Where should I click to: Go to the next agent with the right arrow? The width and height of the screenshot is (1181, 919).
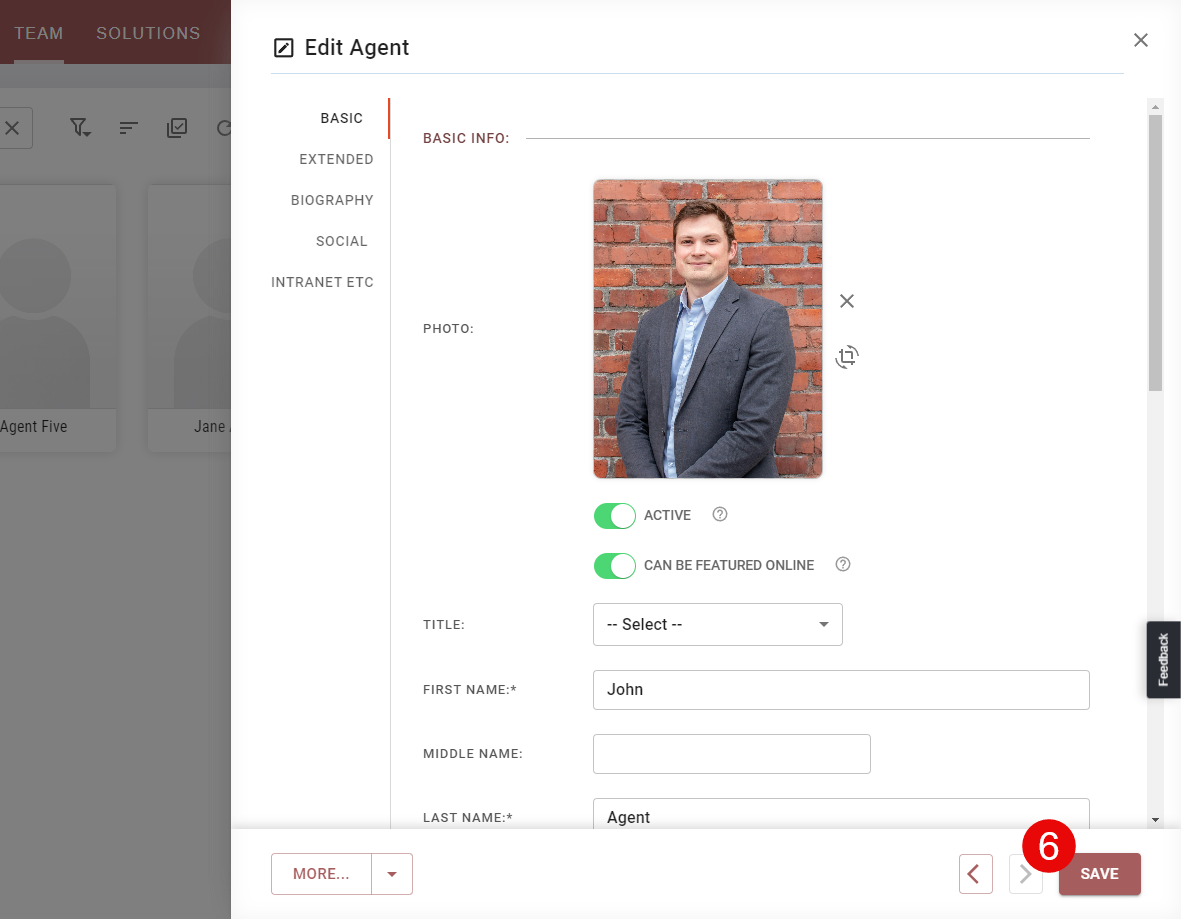(x=1025, y=874)
